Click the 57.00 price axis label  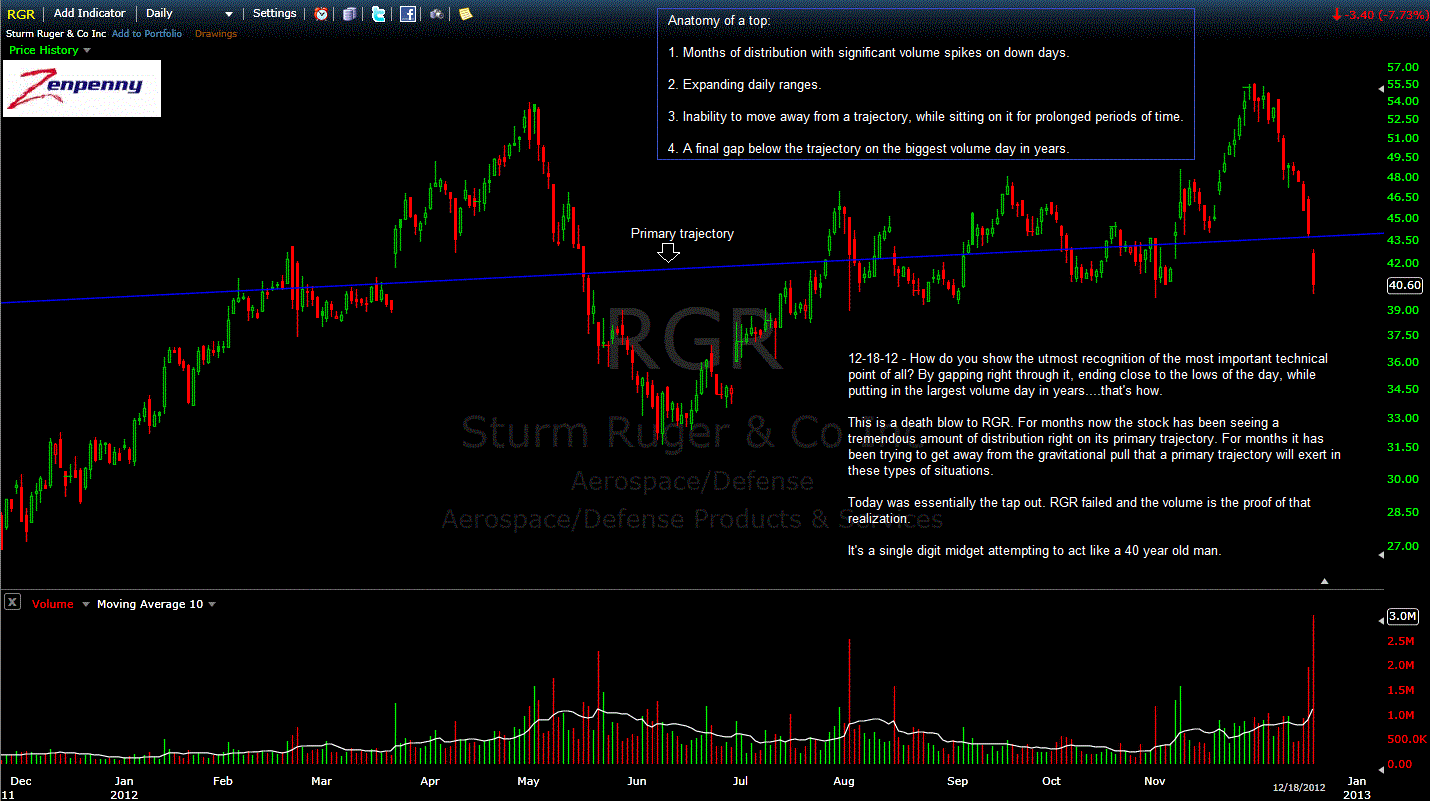pyautogui.click(x=1402, y=67)
